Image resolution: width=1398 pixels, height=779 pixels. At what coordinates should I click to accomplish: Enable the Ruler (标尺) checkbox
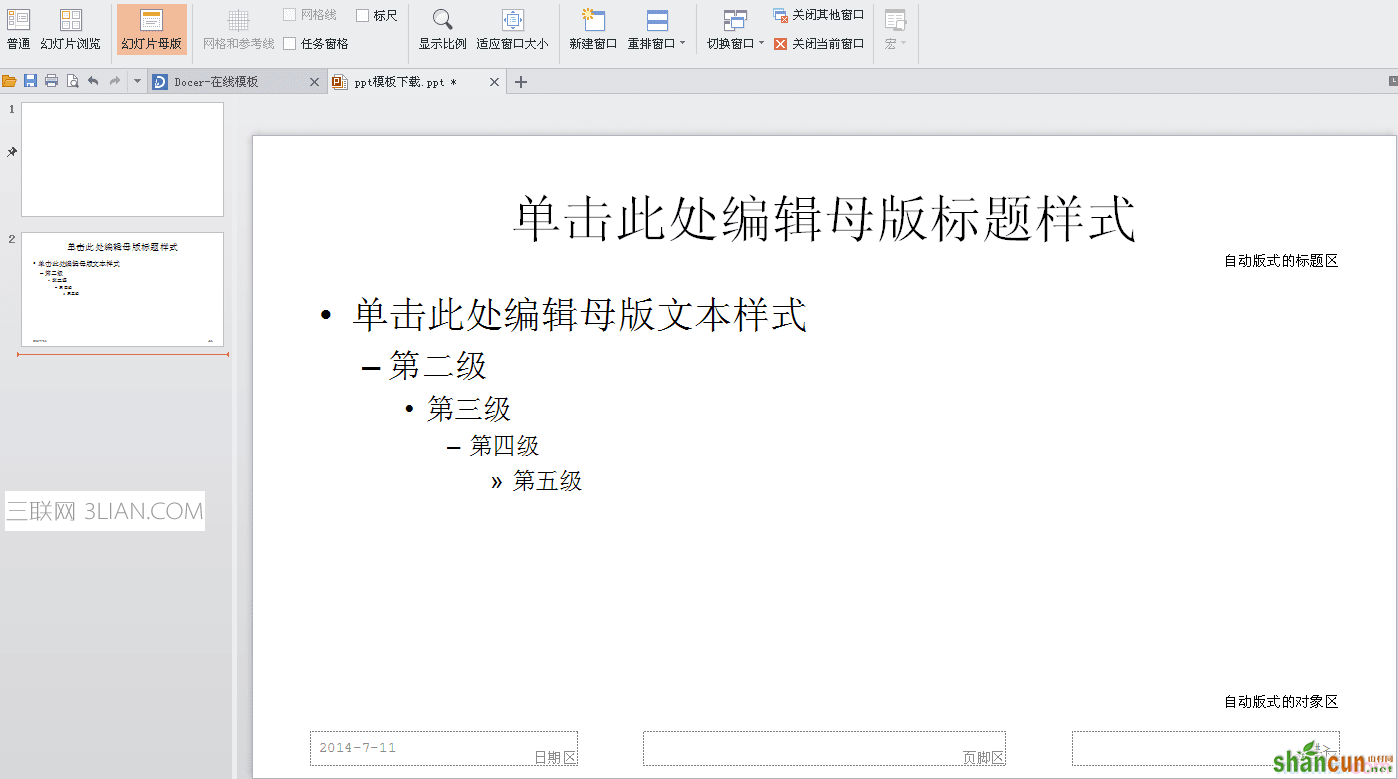(x=362, y=15)
